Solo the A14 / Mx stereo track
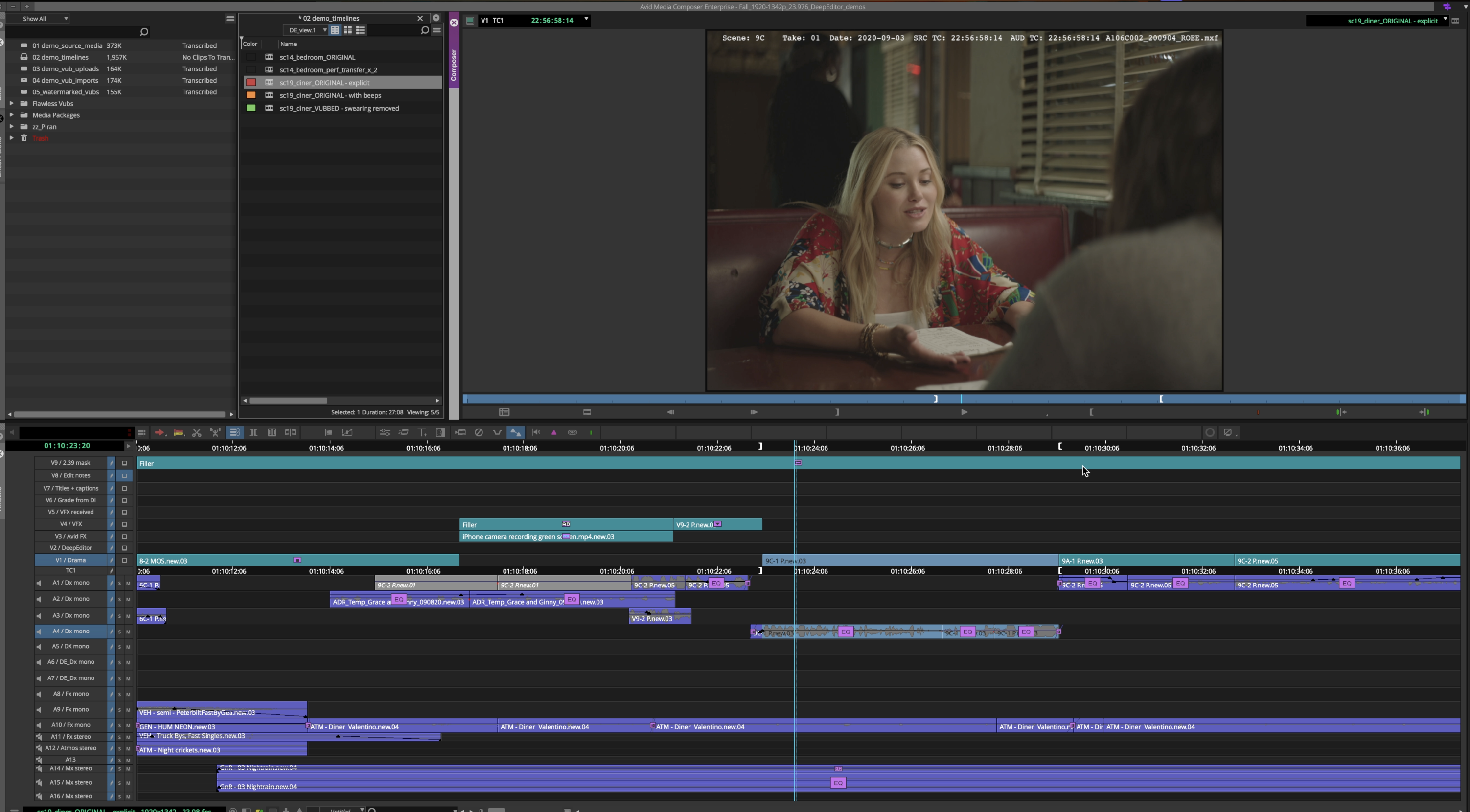The width and height of the screenshot is (1470, 812). click(x=120, y=768)
